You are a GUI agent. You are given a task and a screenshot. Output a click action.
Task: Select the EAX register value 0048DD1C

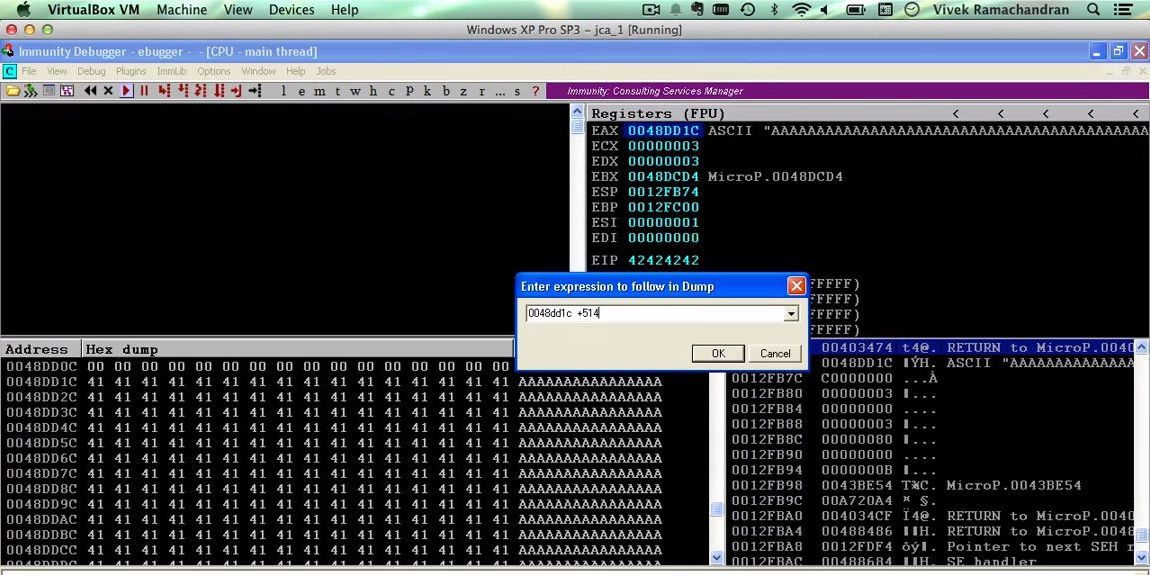[x=663, y=131]
